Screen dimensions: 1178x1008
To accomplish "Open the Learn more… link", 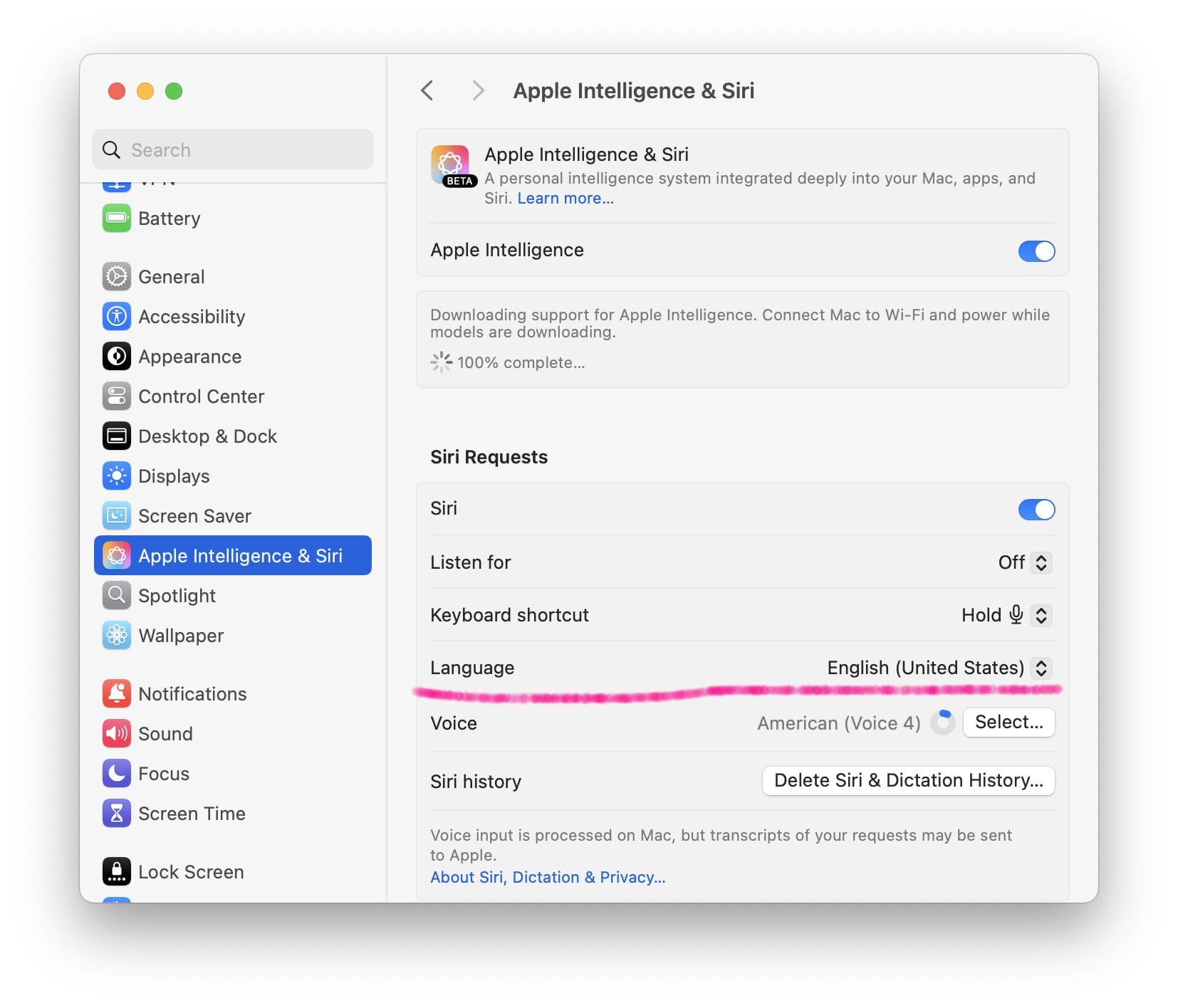I will 565,199.
